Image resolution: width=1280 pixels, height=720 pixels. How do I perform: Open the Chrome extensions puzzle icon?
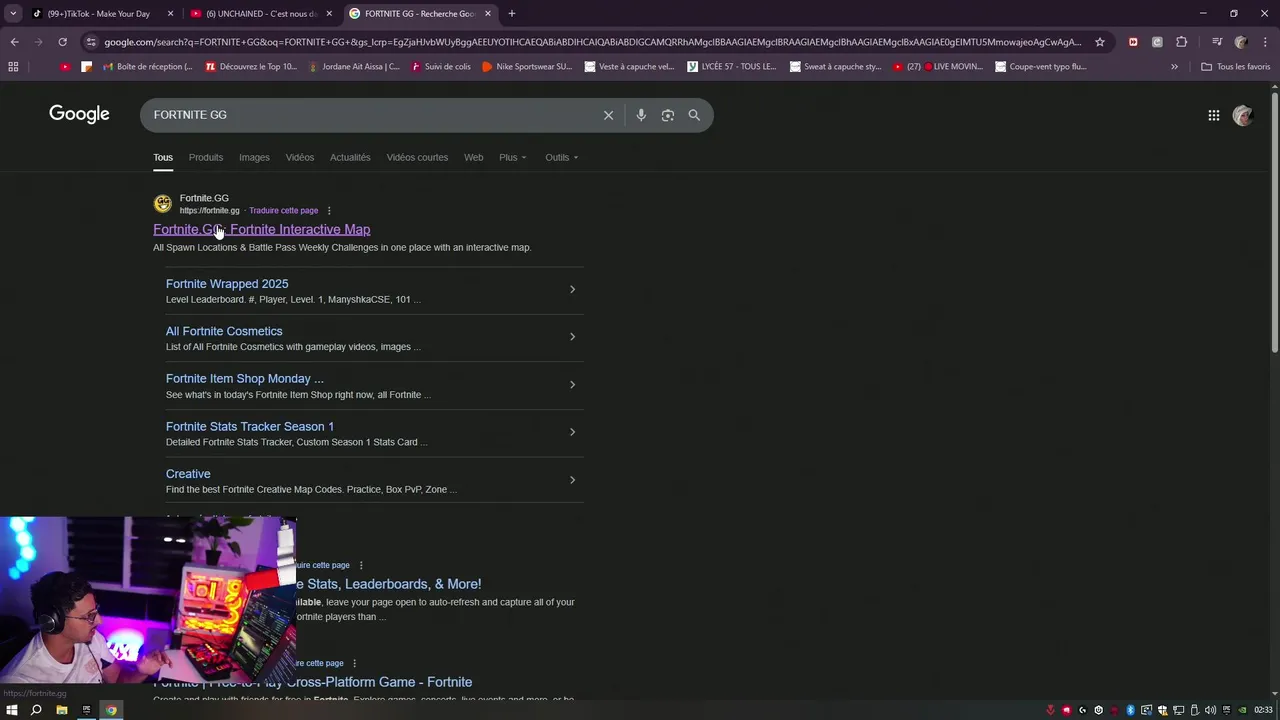1182,42
